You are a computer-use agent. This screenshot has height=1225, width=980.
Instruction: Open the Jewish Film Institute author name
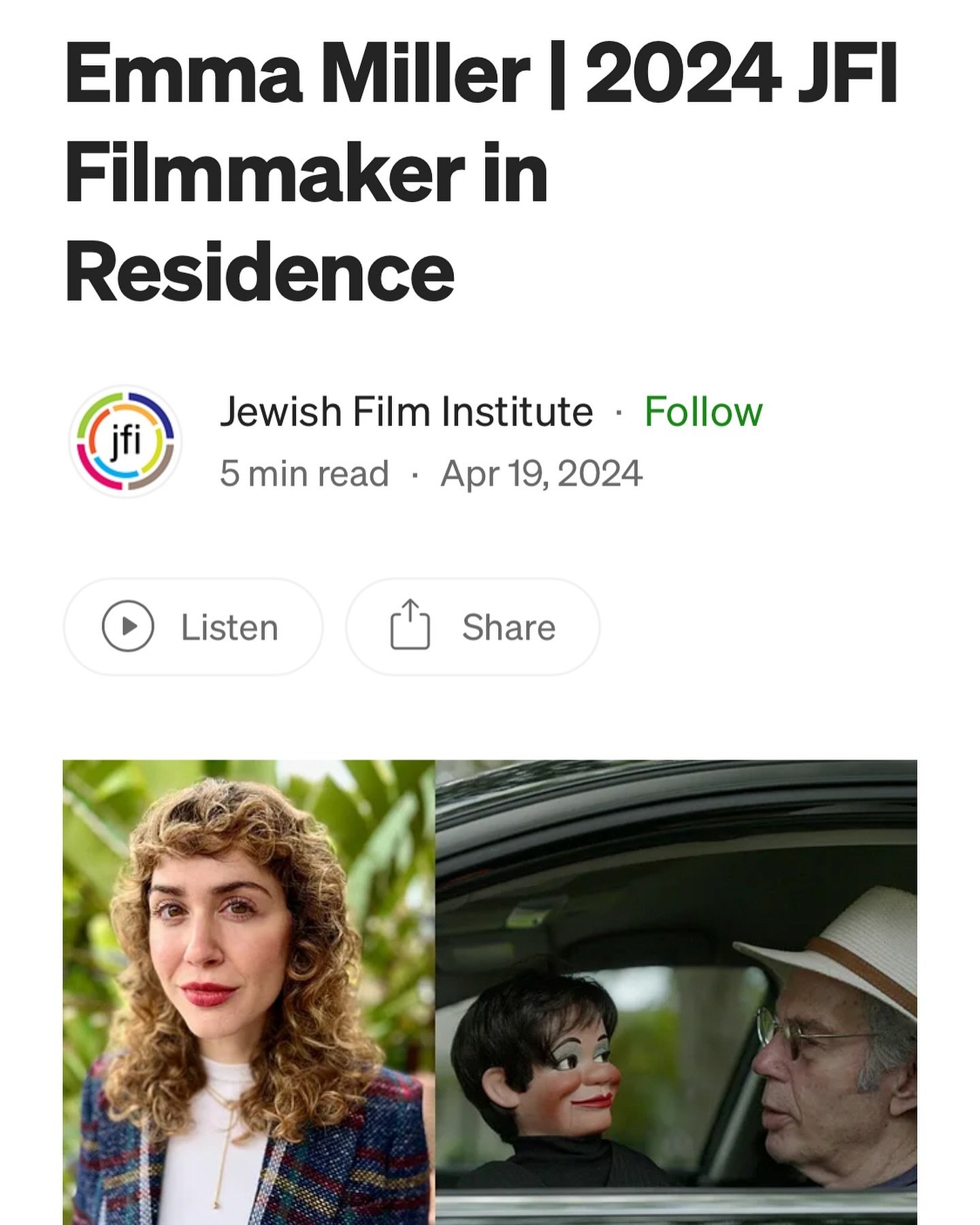coord(406,412)
